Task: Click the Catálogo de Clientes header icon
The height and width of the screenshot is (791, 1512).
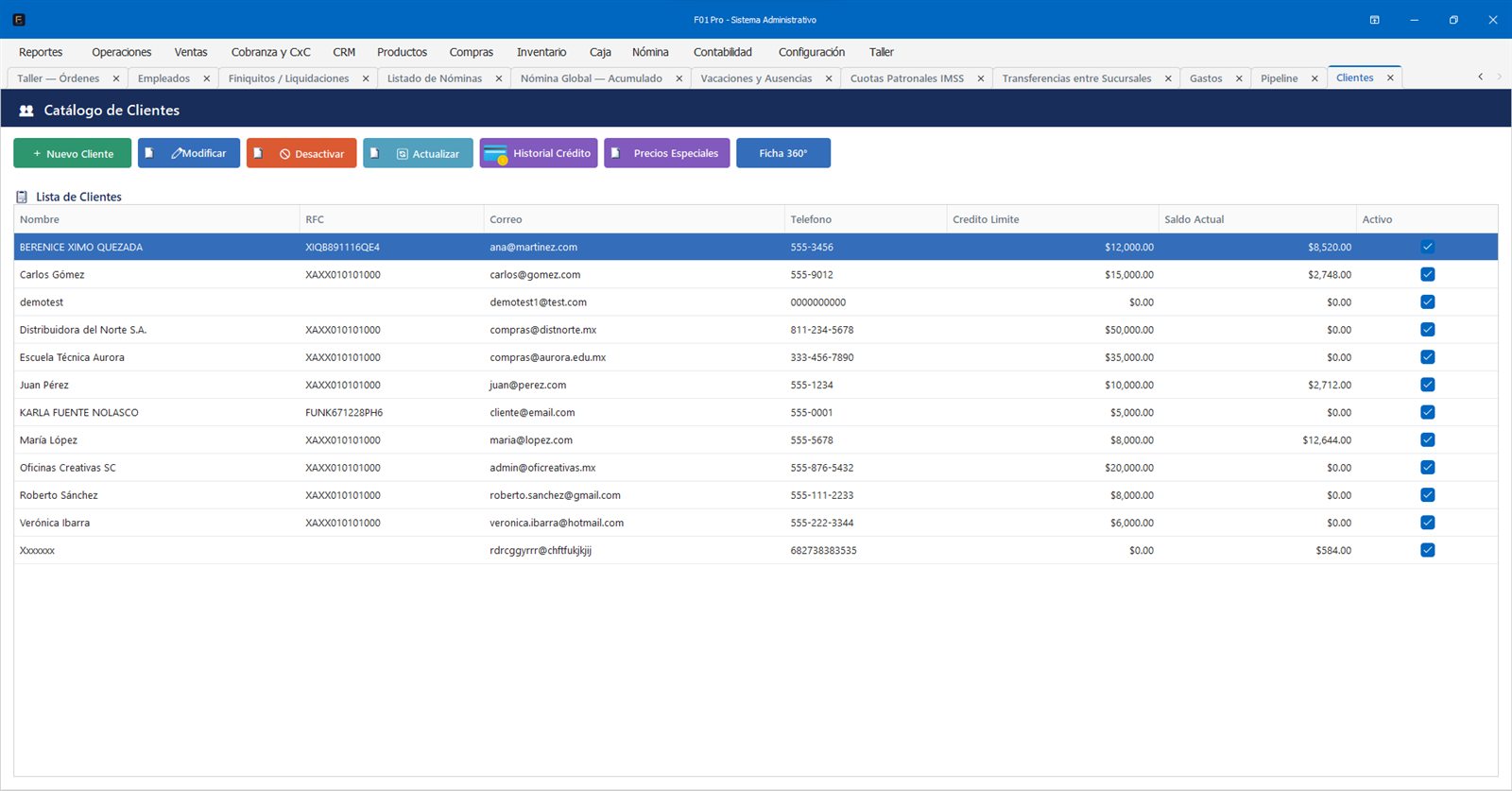Action: [26, 111]
